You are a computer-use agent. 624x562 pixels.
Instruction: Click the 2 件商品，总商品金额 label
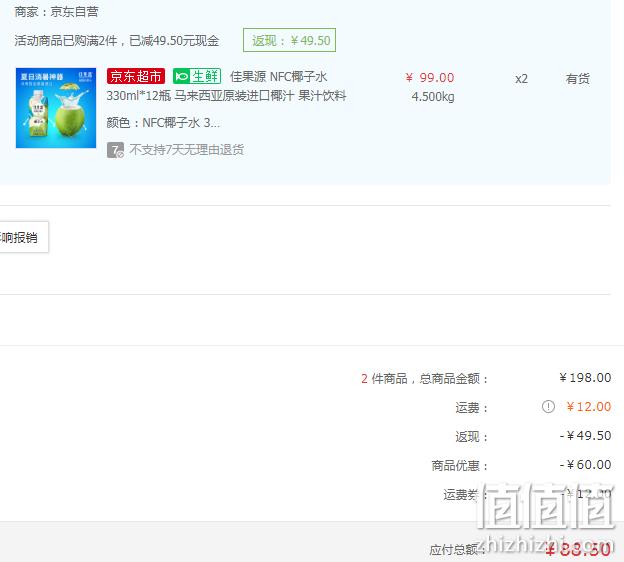click(x=425, y=379)
